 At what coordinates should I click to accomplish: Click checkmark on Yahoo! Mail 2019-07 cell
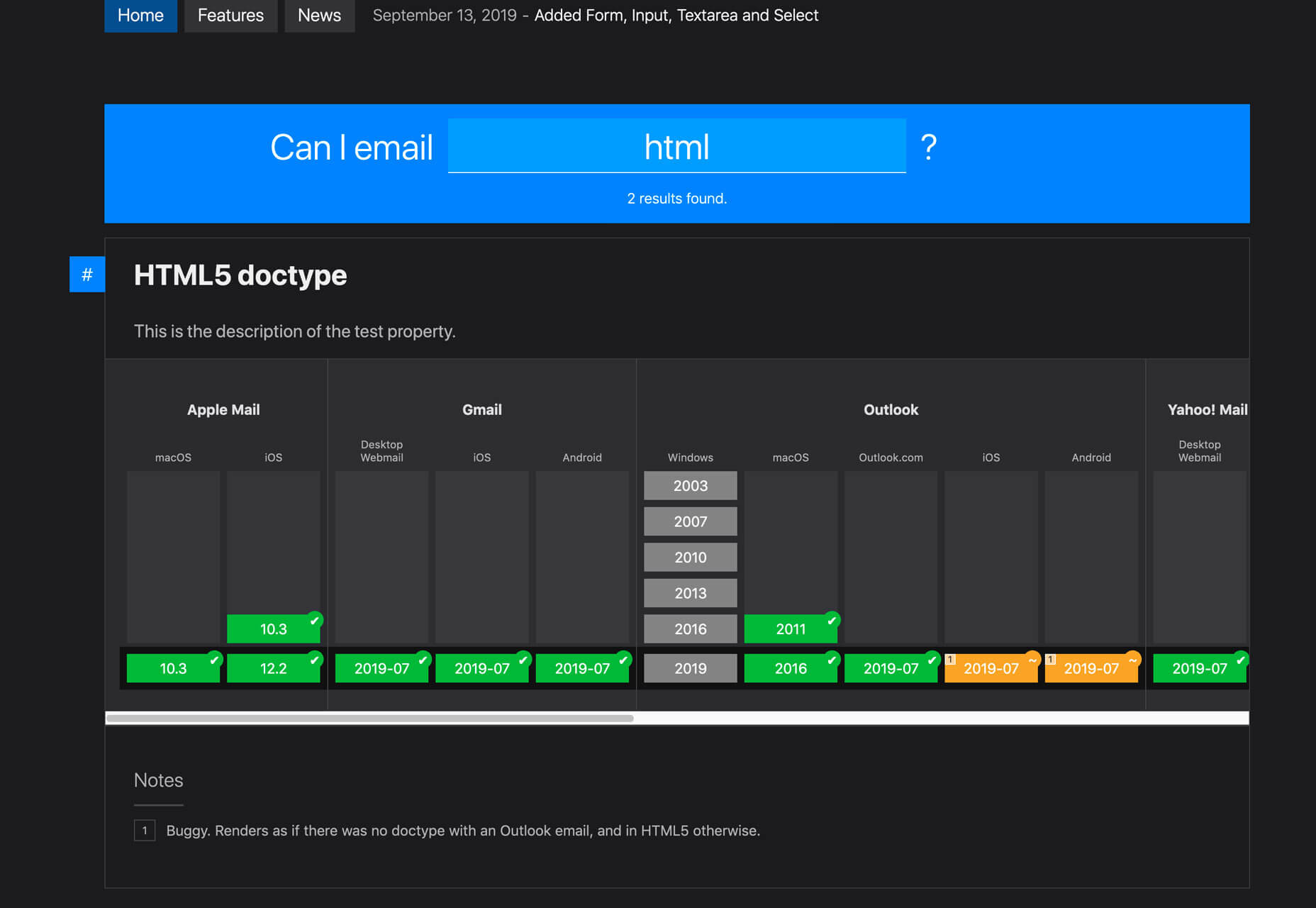[x=1240, y=660]
